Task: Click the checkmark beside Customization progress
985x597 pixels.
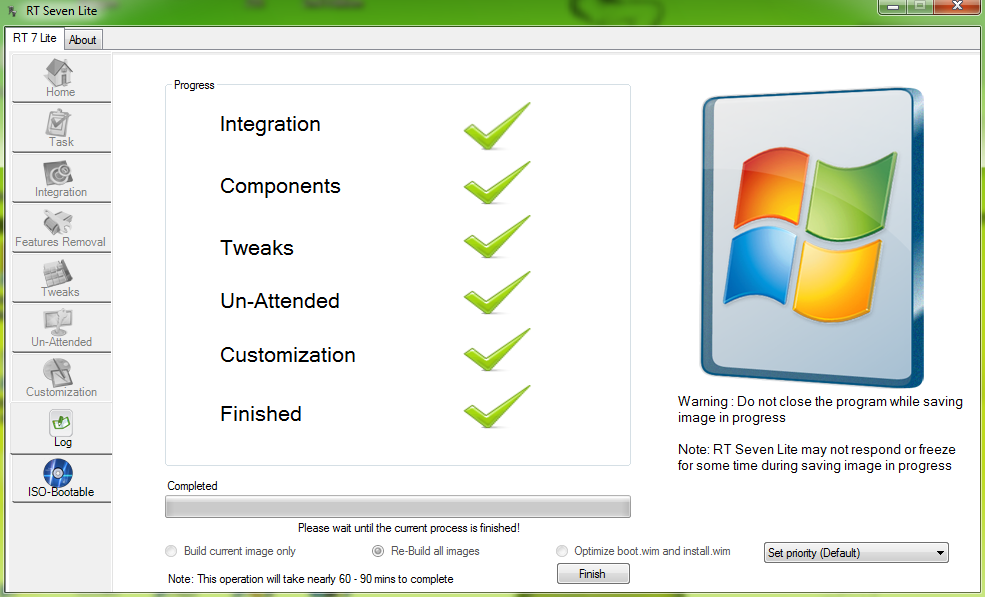Action: click(497, 349)
